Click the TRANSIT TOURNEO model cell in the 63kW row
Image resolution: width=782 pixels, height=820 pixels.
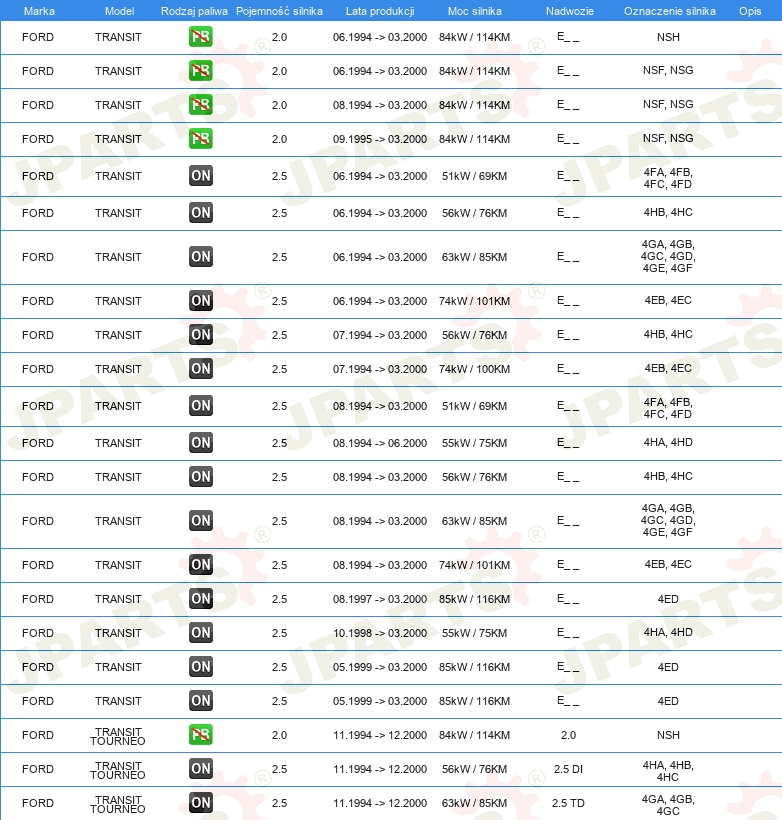pos(118,804)
